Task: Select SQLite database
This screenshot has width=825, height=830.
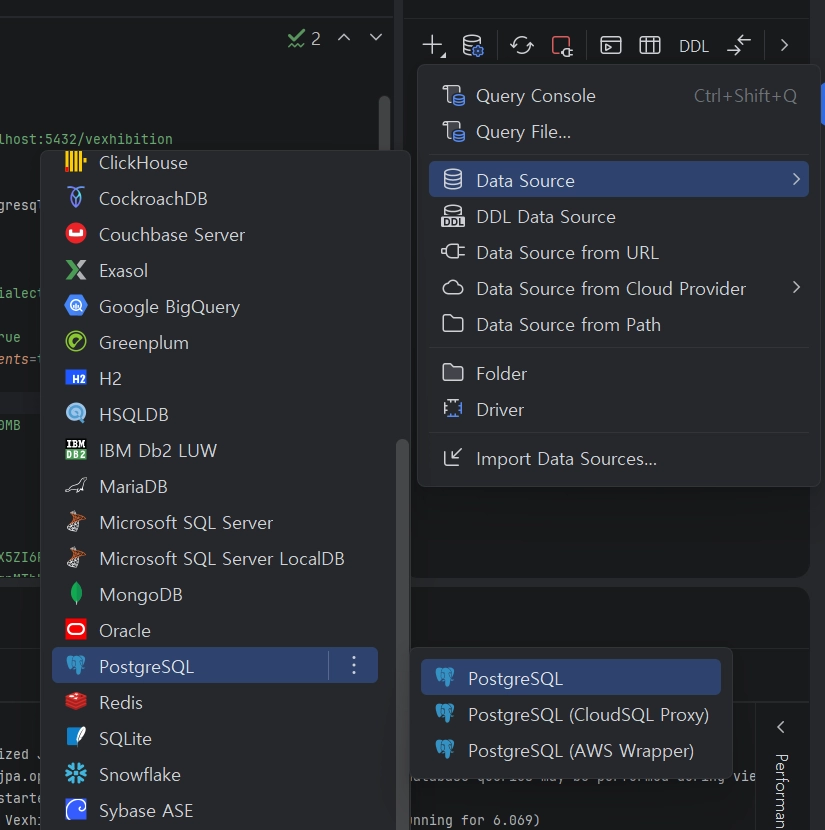Action: pos(215,738)
